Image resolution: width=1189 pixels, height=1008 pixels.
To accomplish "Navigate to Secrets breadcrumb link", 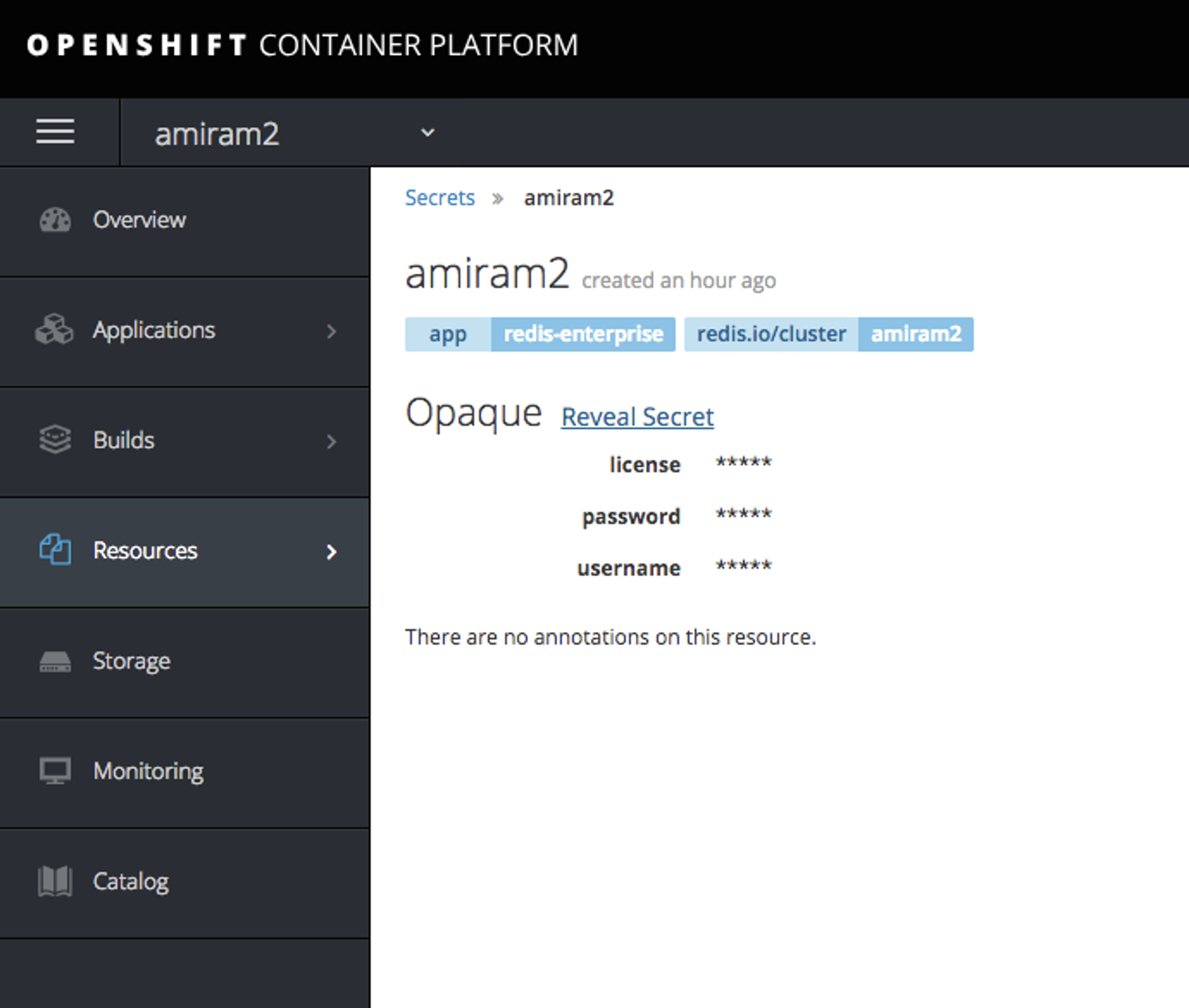I will (x=440, y=198).
